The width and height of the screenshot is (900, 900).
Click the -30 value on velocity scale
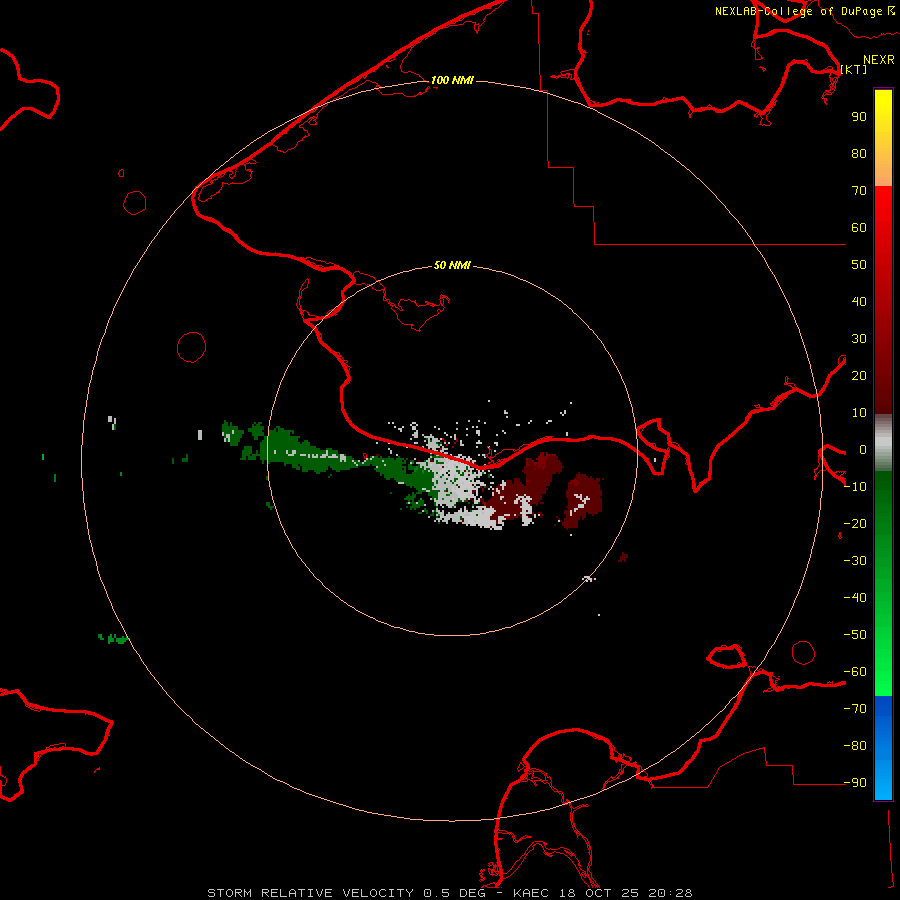pos(855,561)
